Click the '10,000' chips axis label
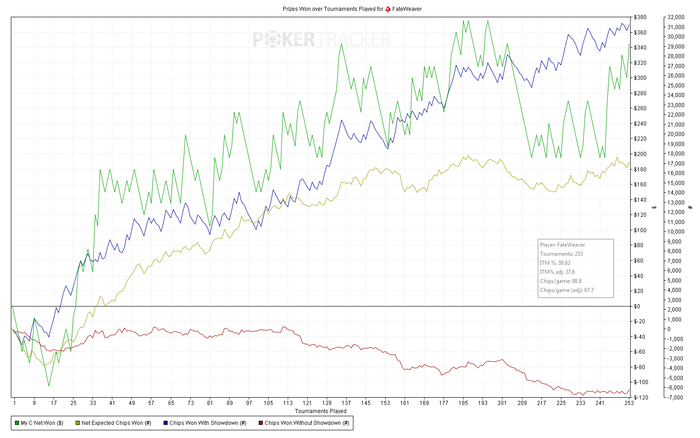Screen dimensions: 700x438 (675, 232)
